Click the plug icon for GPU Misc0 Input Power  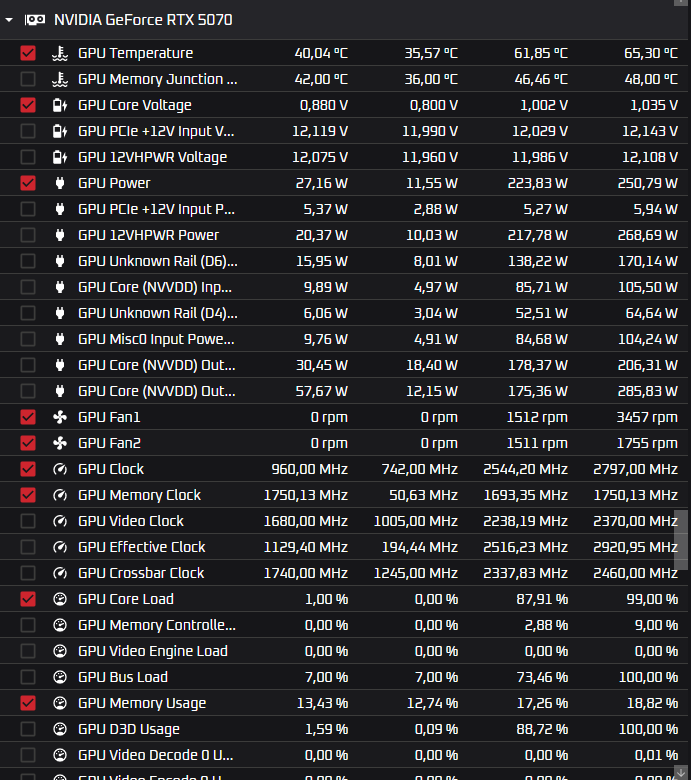click(x=60, y=339)
